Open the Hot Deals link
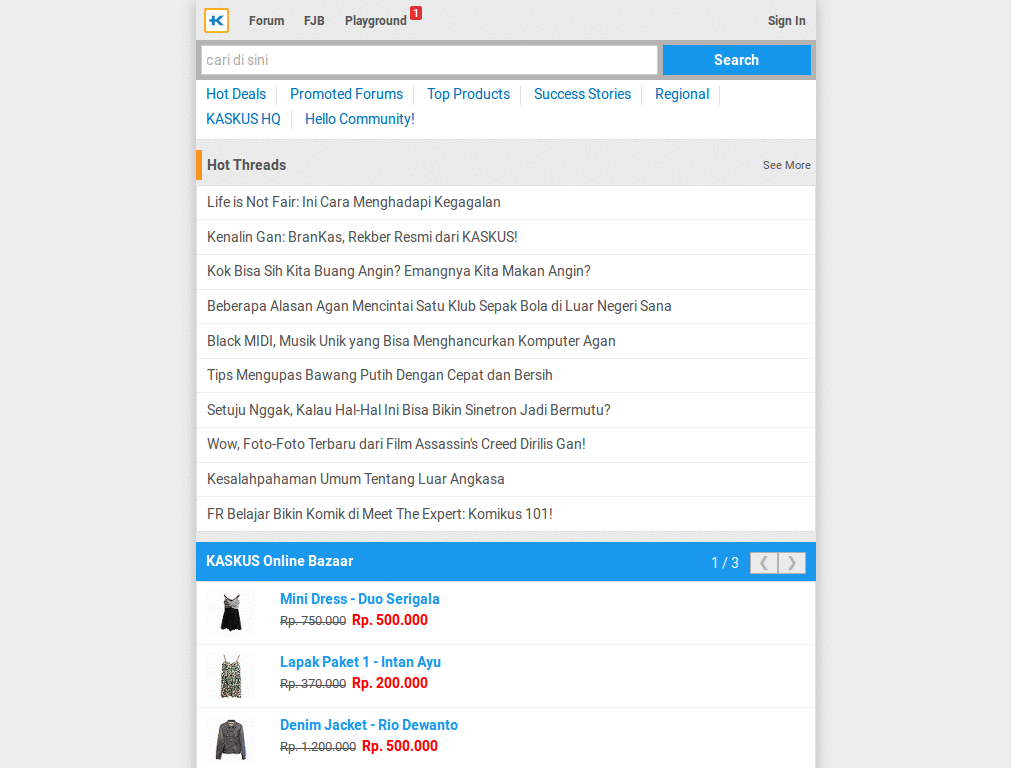The height and width of the screenshot is (768, 1024). (236, 94)
